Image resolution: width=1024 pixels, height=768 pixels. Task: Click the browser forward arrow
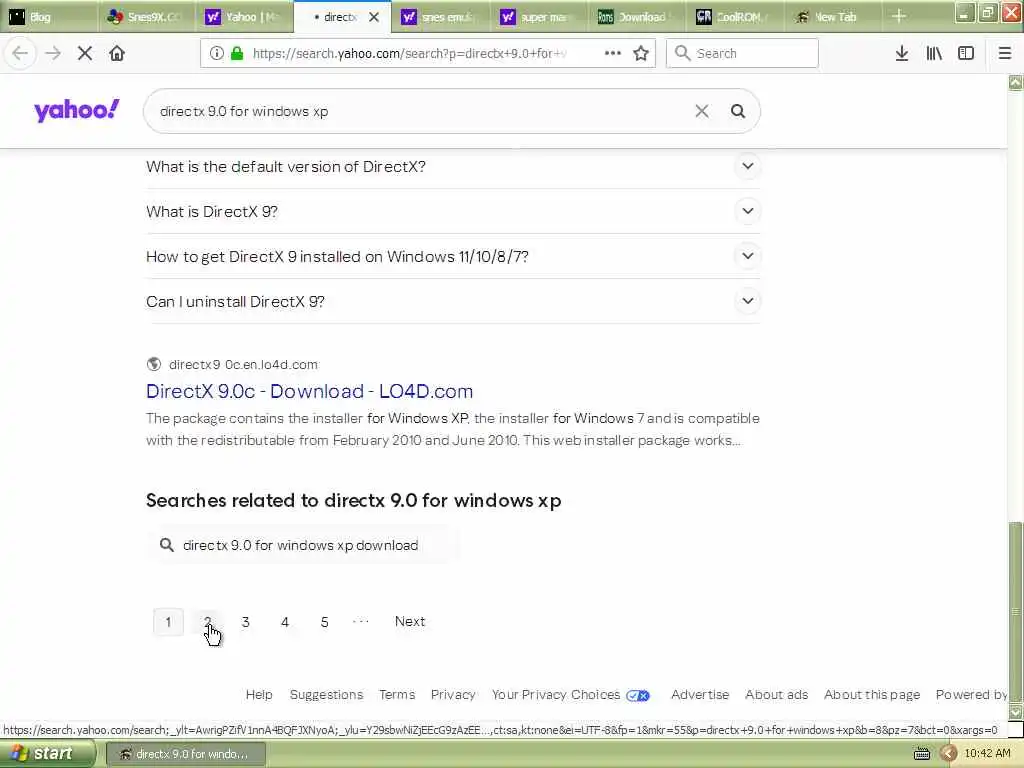click(x=53, y=53)
